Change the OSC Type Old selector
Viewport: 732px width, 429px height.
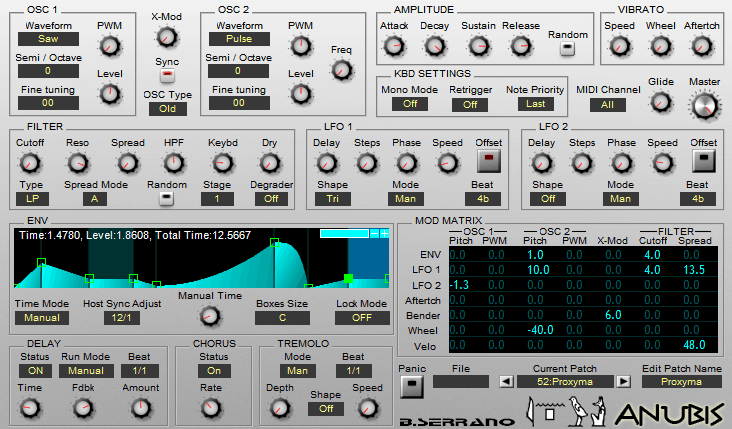click(x=168, y=109)
